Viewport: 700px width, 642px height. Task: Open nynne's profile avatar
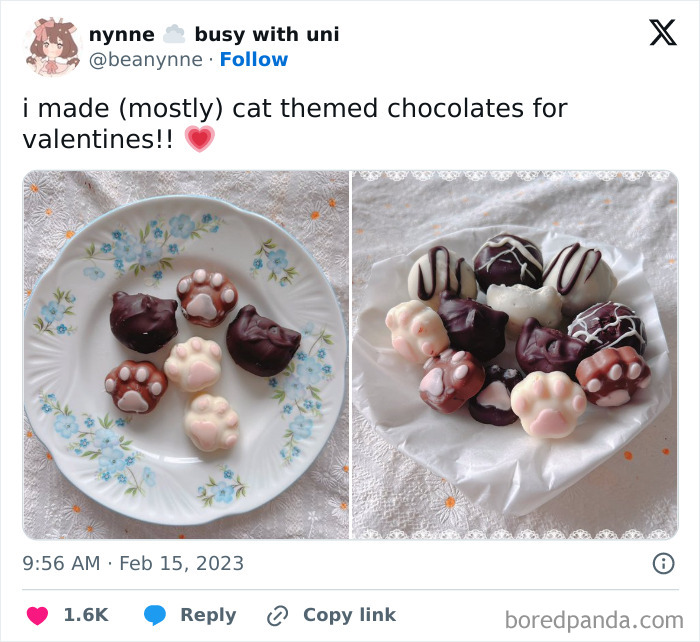point(53,46)
